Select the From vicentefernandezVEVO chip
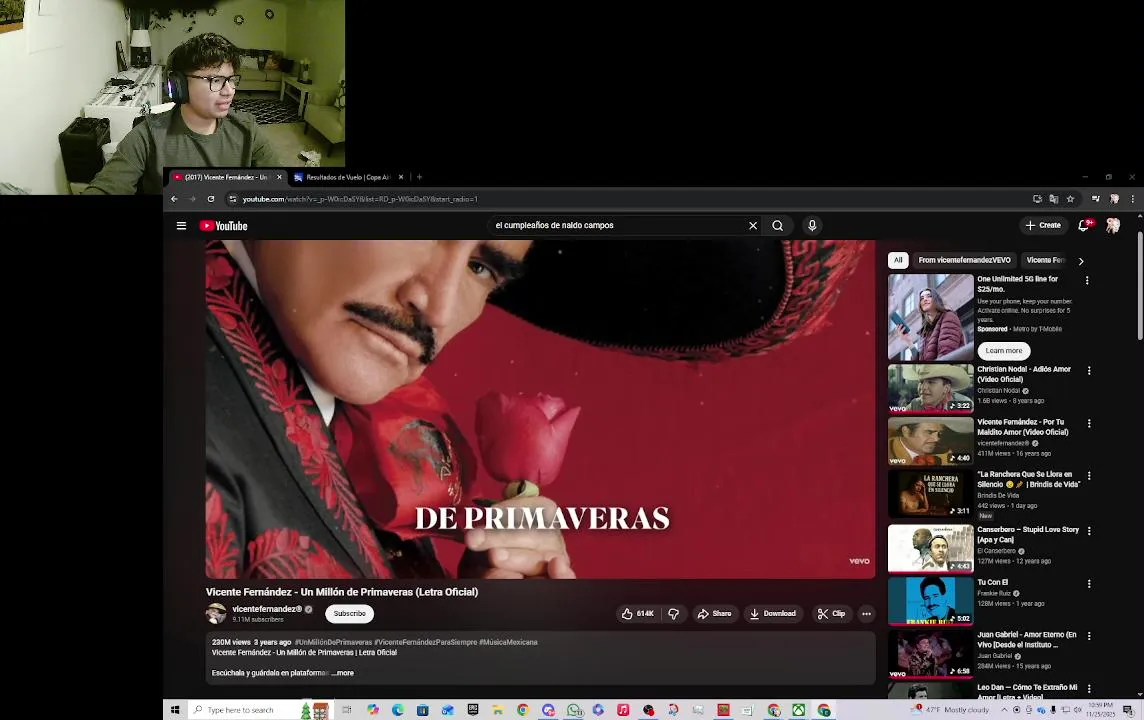Viewport: 1144px width, 720px height. click(965, 260)
